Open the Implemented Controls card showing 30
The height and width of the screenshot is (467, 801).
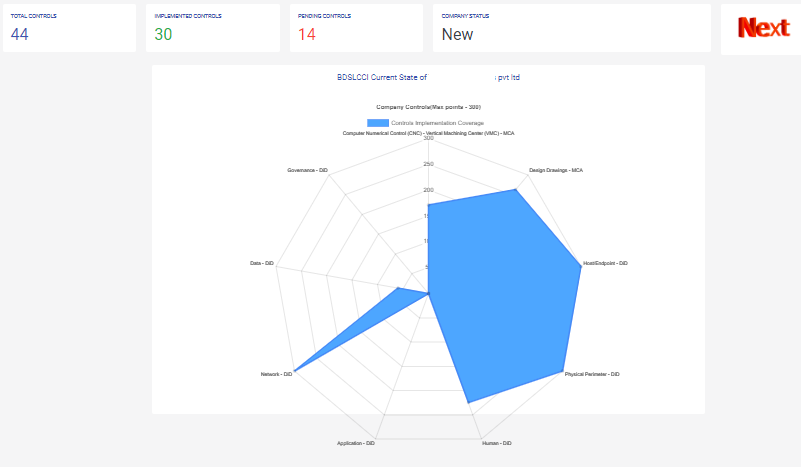pos(213,28)
